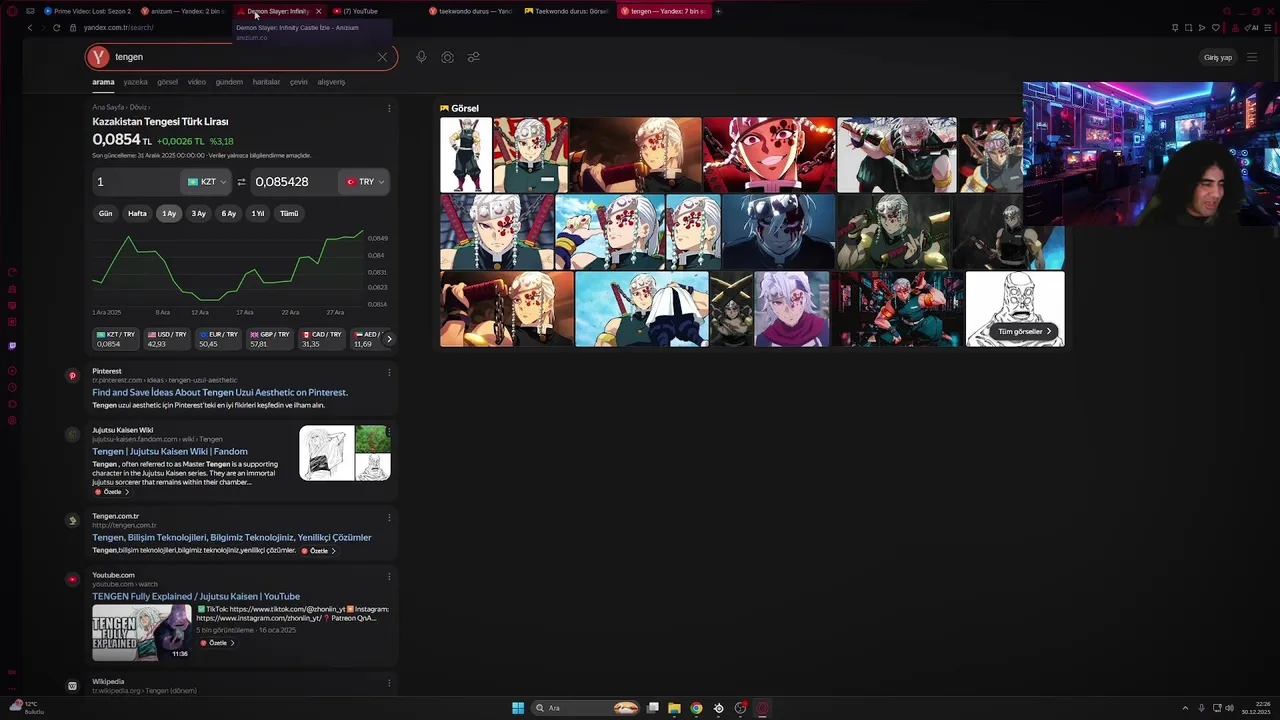Close the Demon Slayer browser tab
The image size is (1280, 720).
pos(318,11)
